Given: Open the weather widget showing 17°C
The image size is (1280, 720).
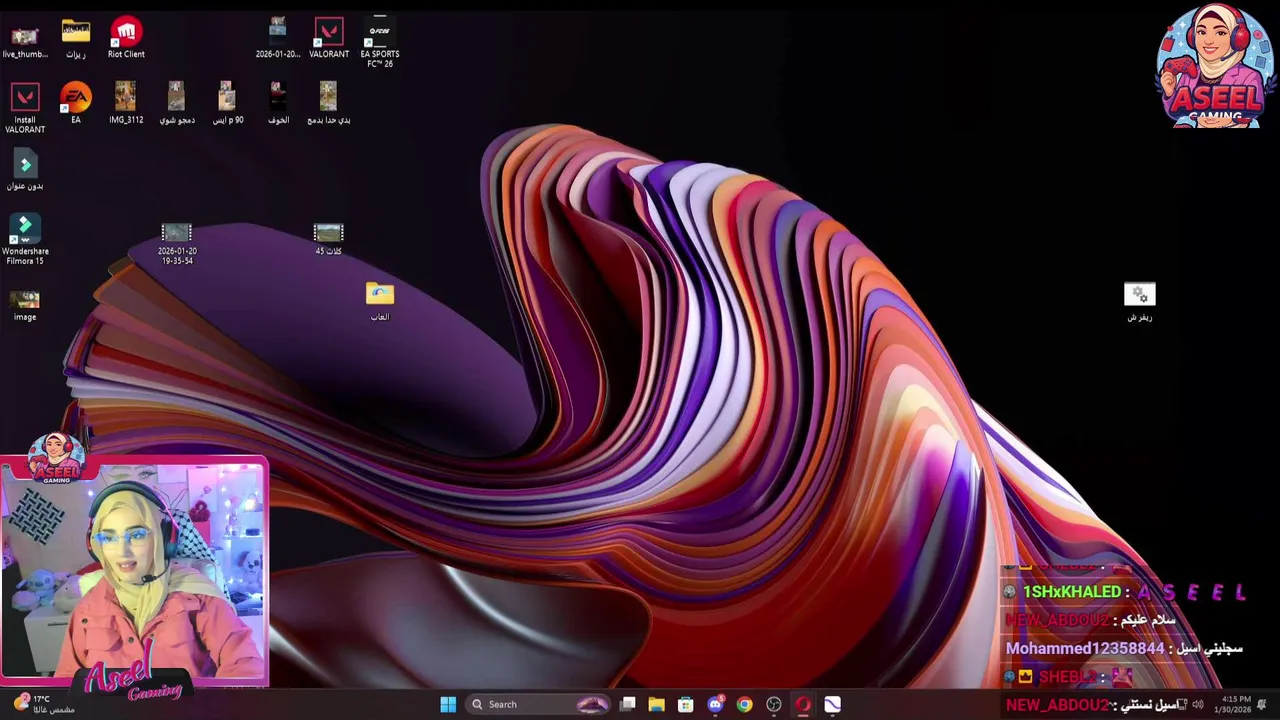Looking at the screenshot, I should click(44, 704).
